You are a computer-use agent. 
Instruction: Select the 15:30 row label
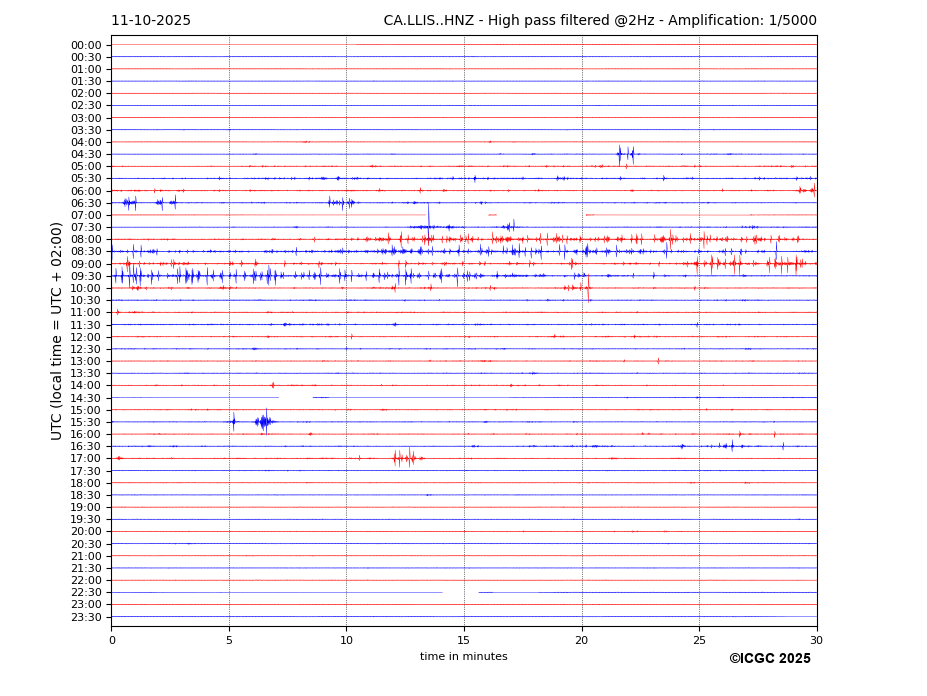pos(86,422)
